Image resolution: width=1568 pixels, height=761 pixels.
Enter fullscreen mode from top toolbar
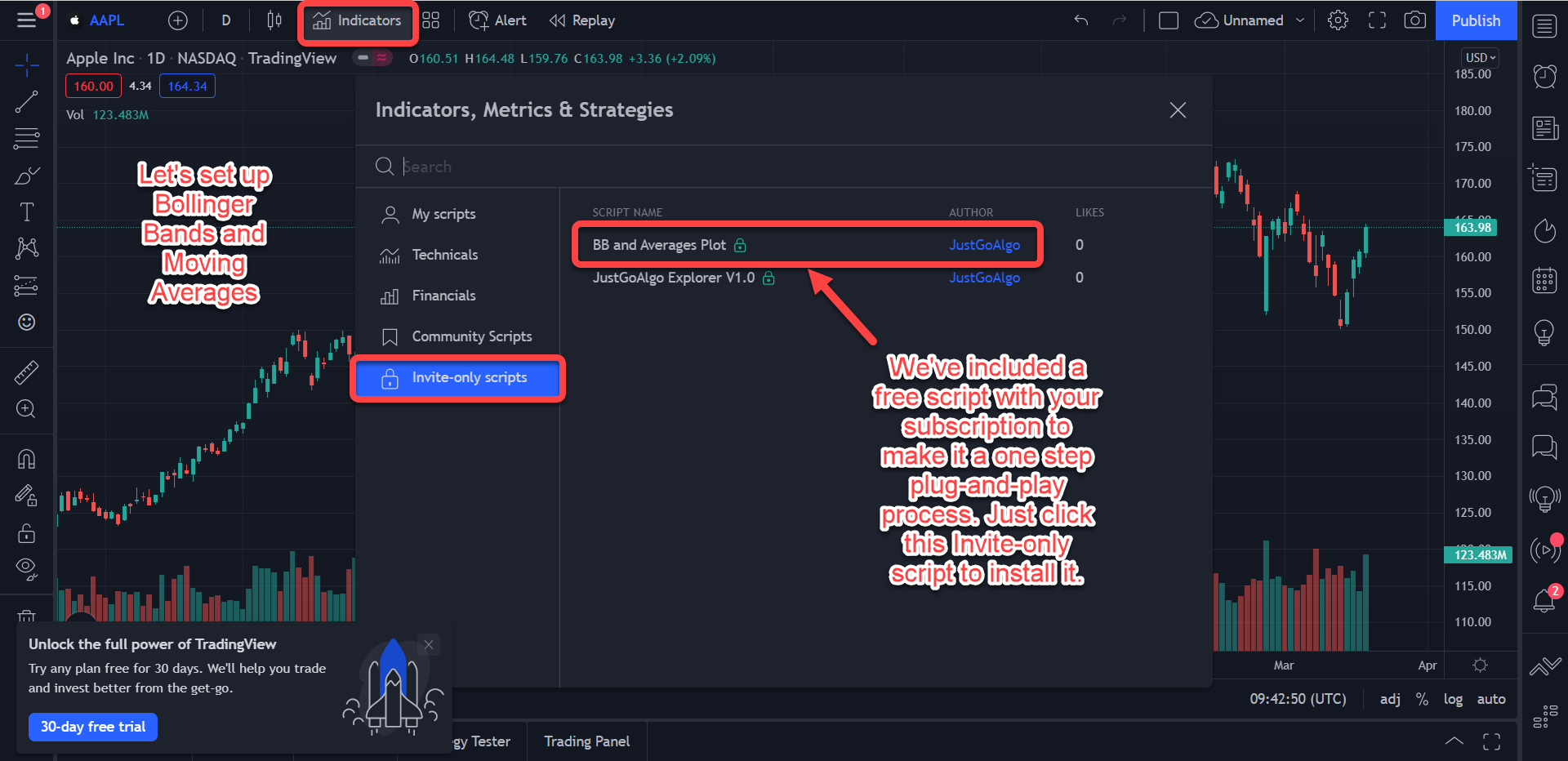1377,21
